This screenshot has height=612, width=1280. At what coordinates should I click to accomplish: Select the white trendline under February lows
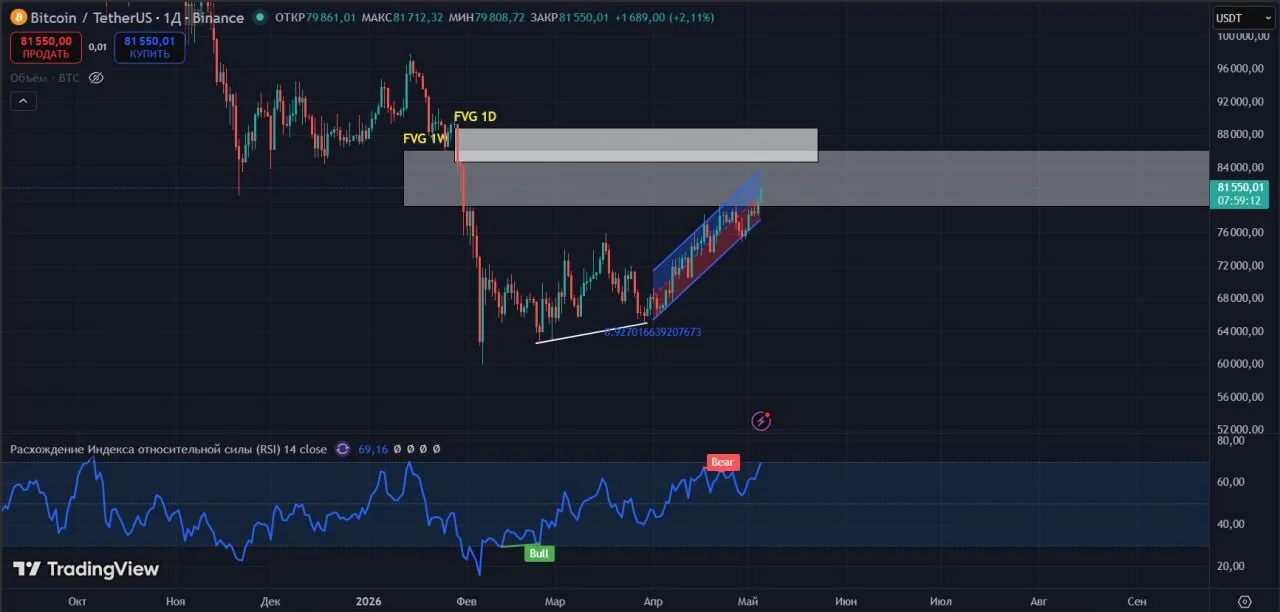[592, 332]
